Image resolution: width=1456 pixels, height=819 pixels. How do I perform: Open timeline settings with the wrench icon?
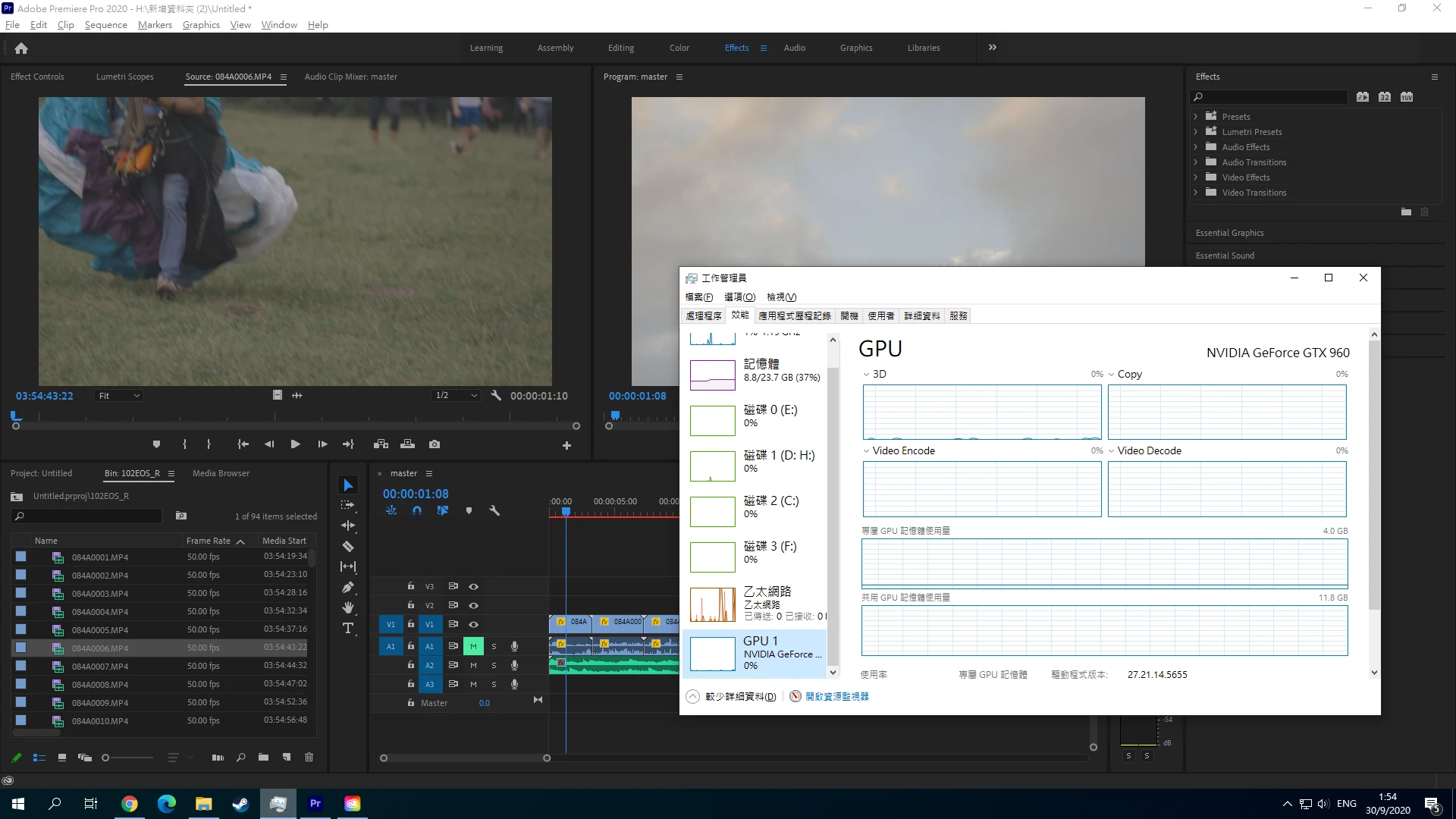click(495, 510)
